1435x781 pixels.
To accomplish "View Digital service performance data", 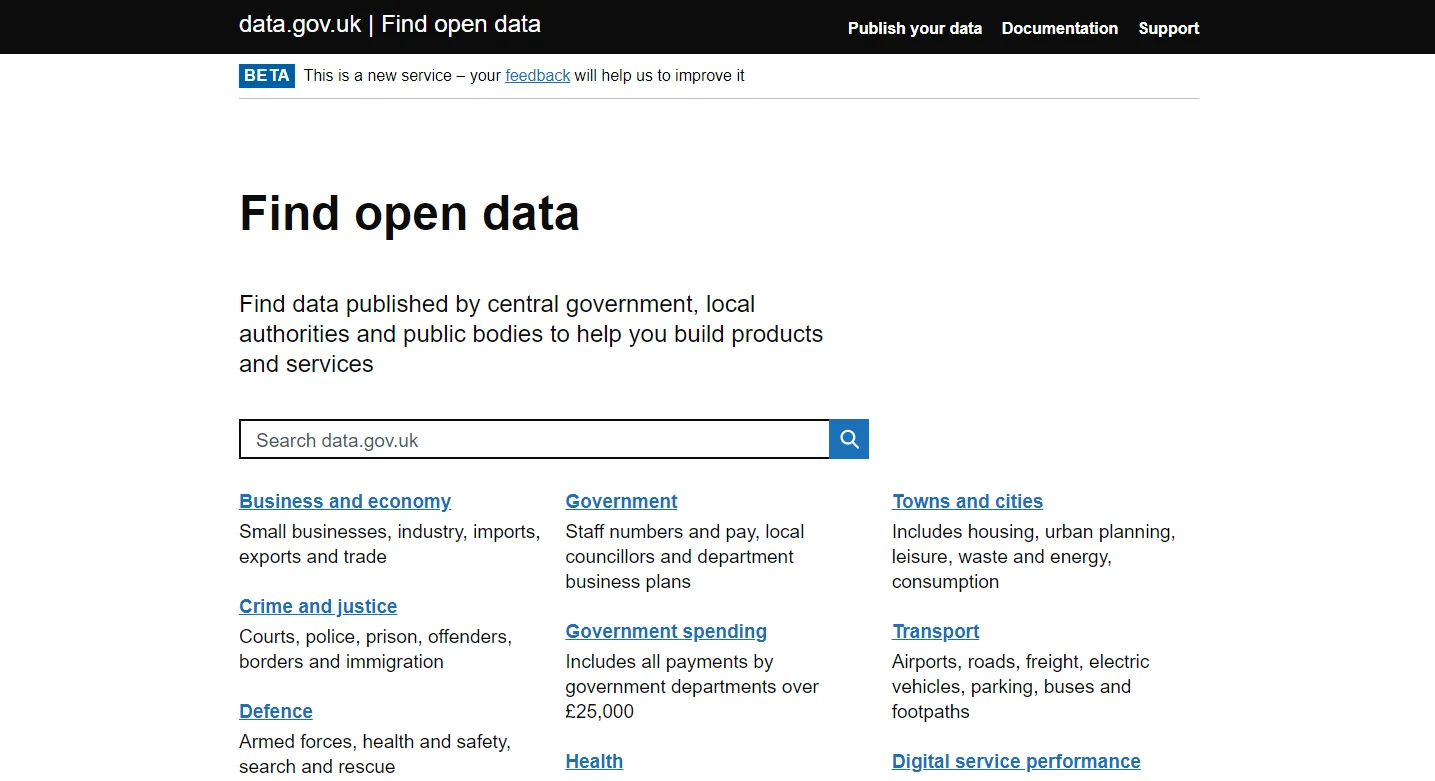I will point(1016,761).
